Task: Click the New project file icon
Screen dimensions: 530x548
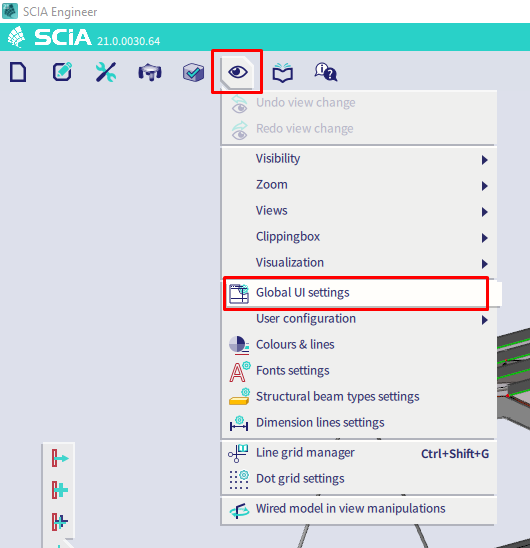Action: click(18, 72)
